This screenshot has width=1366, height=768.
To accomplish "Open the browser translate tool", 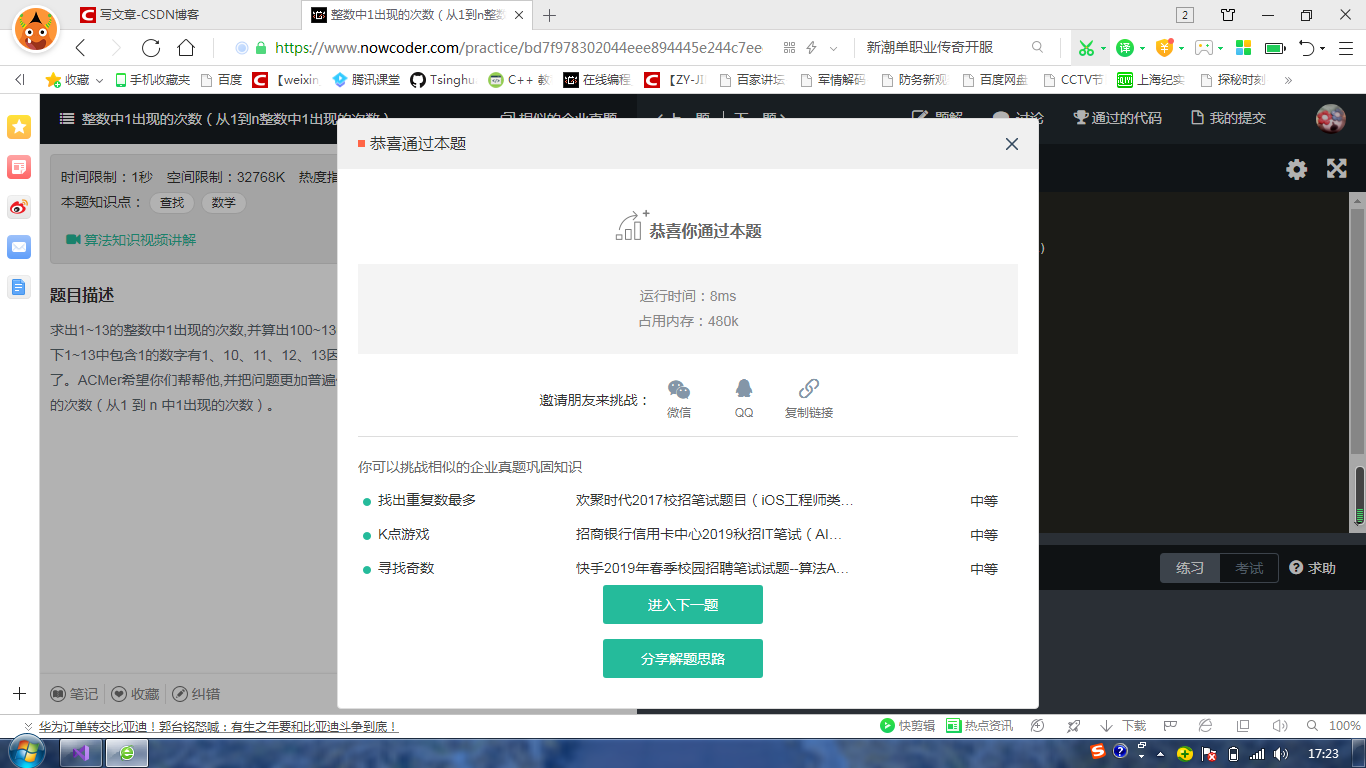I will point(1124,47).
